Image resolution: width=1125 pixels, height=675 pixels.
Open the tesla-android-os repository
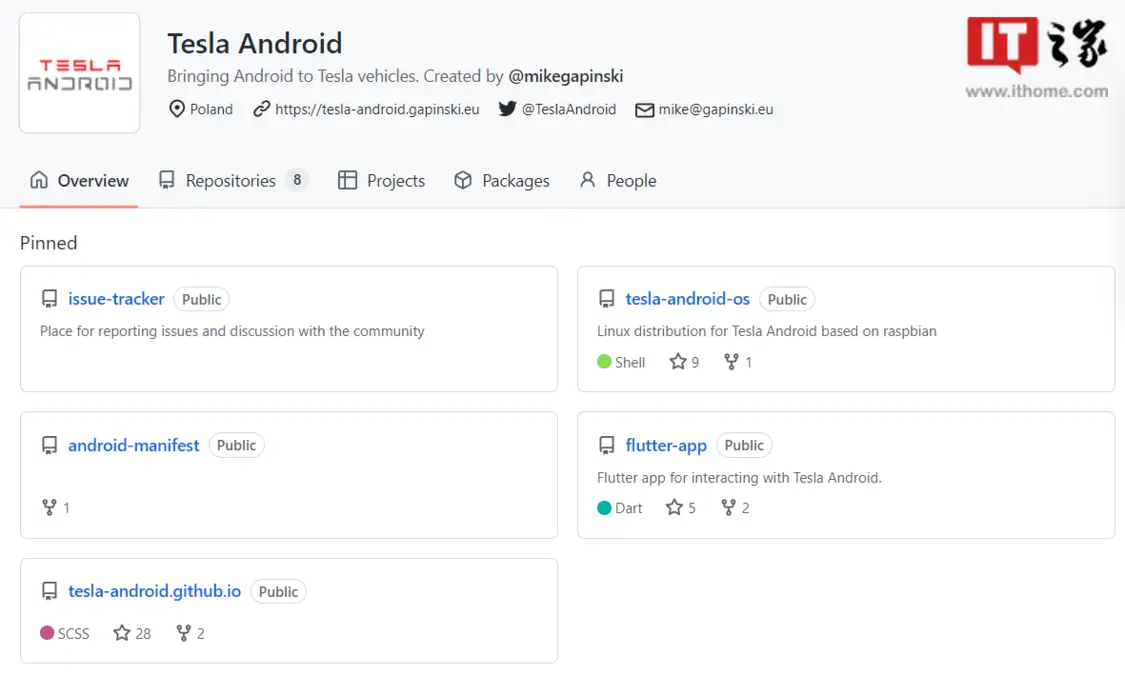click(x=687, y=299)
